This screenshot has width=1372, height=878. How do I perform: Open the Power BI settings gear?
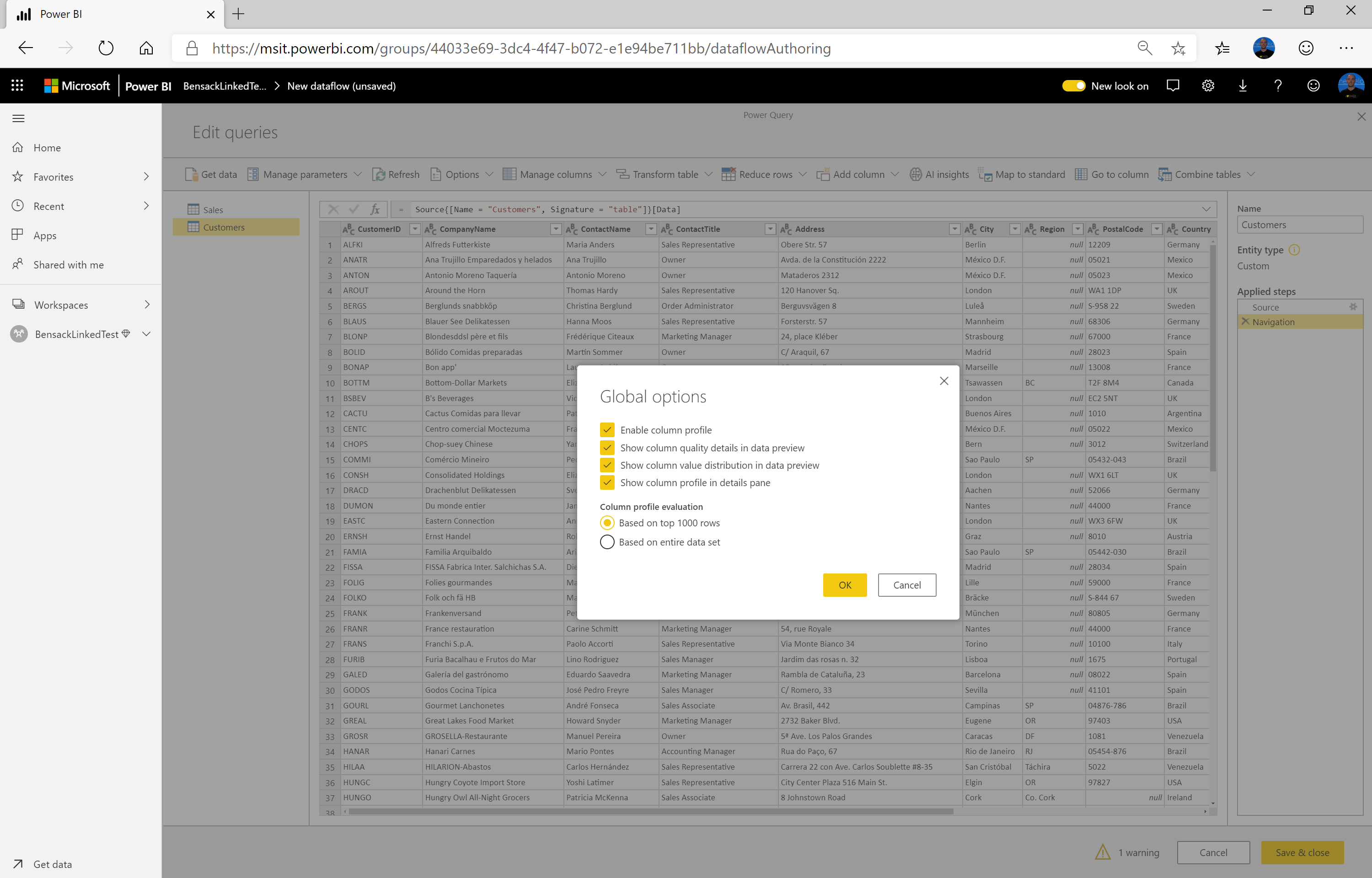click(x=1208, y=86)
